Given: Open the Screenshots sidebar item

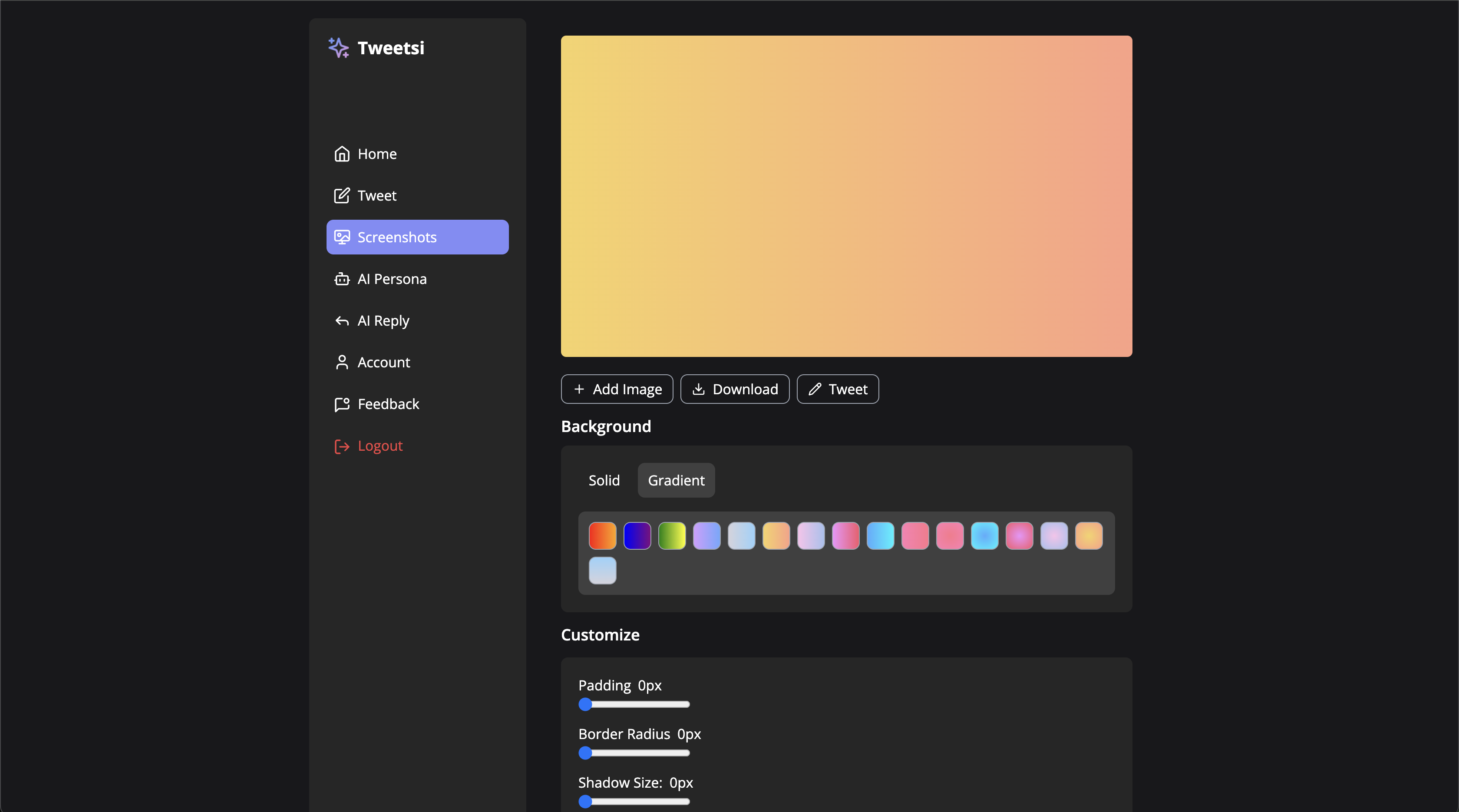Looking at the screenshot, I should point(417,237).
